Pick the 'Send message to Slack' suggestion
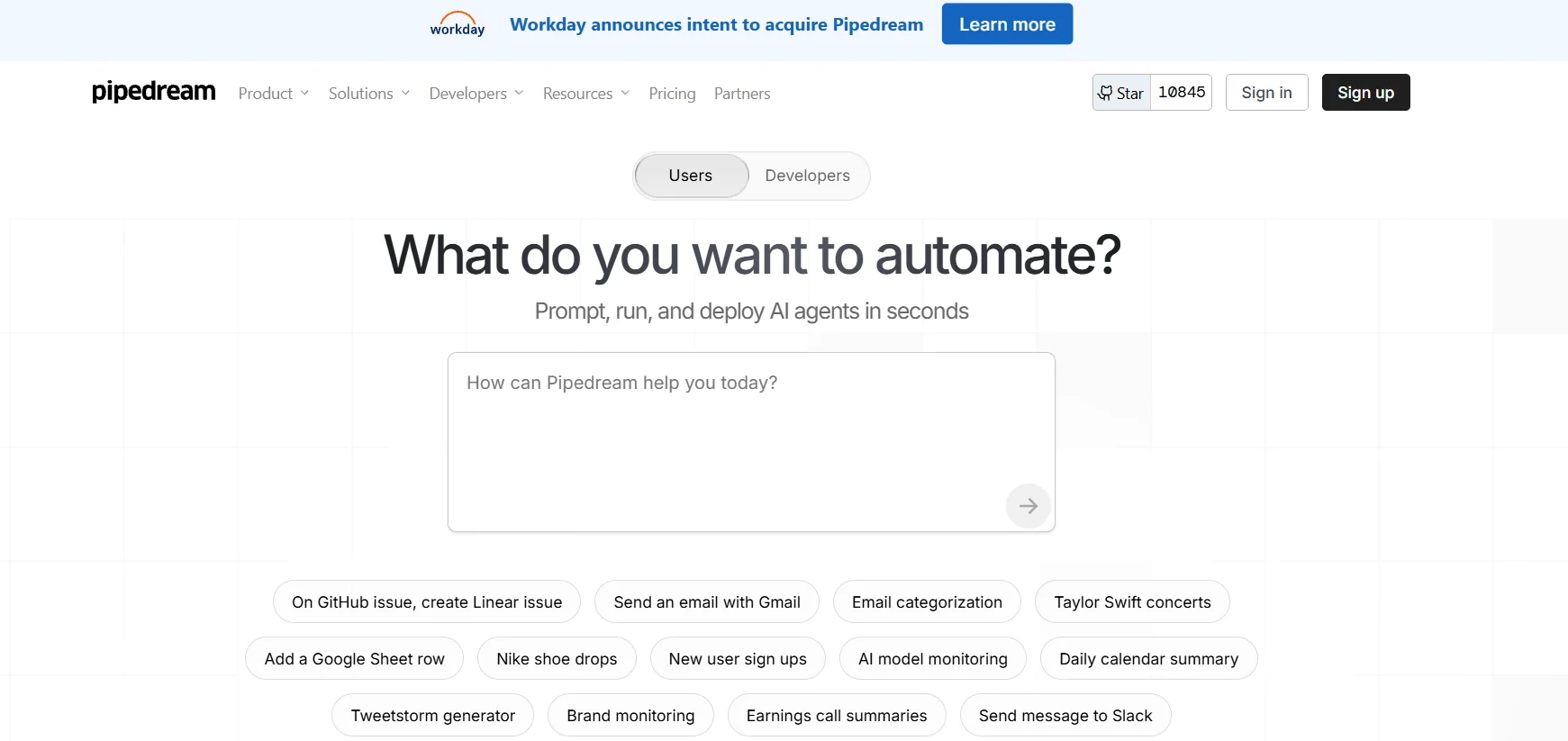This screenshot has width=1568, height=741. tap(1065, 716)
